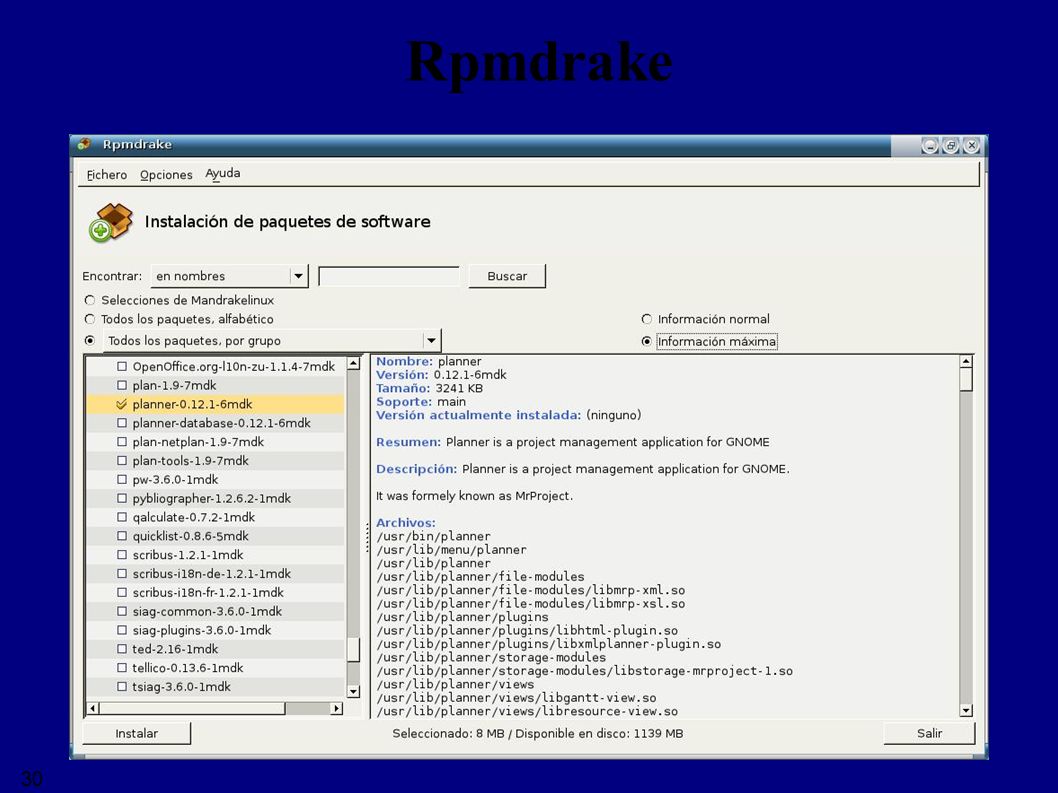Select 'Selecciones de Mandrakelinux' radio button
The image size is (1058, 793).
pos(90,300)
